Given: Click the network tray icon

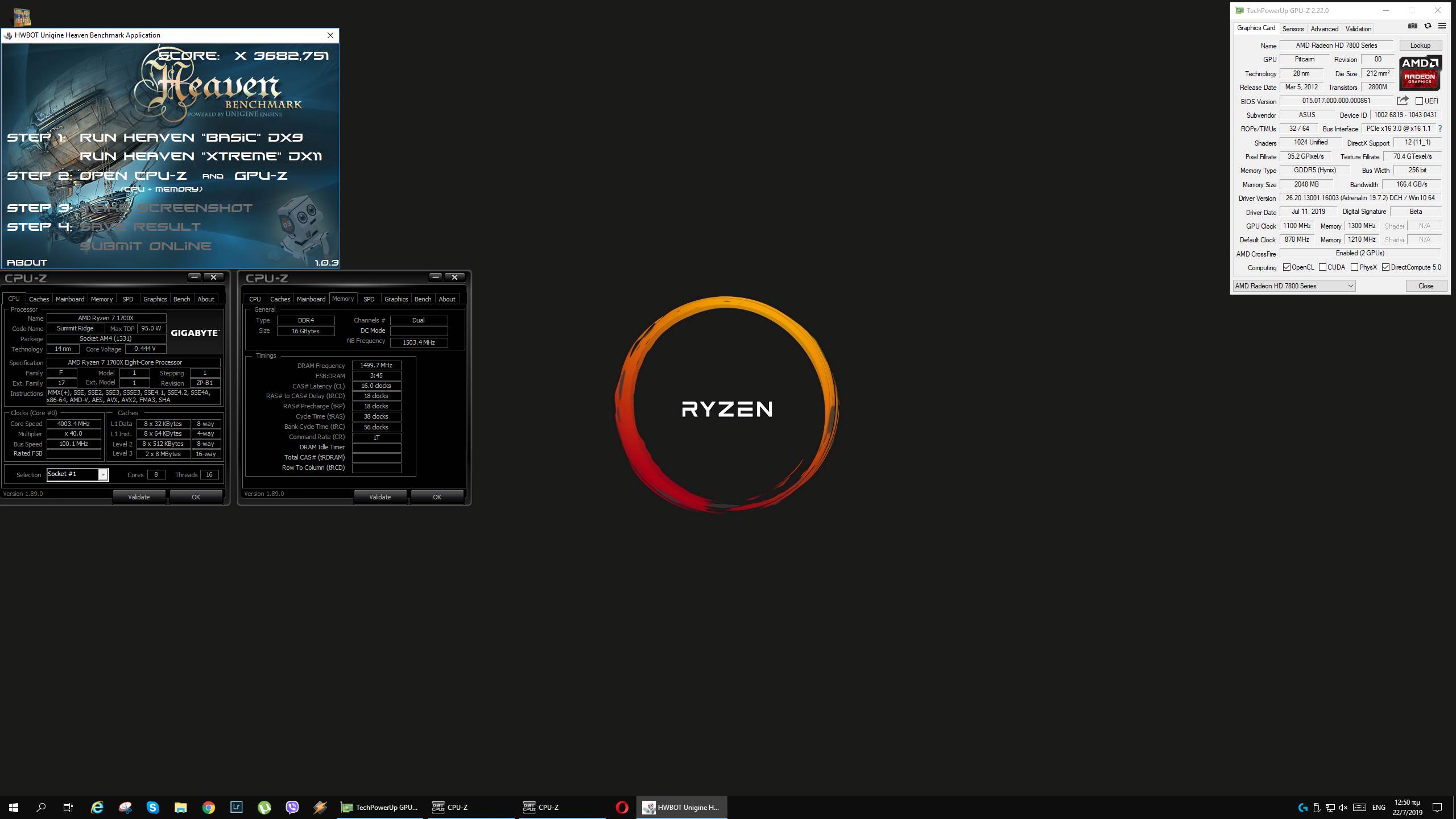Looking at the screenshot, I should click(1330, 808).
